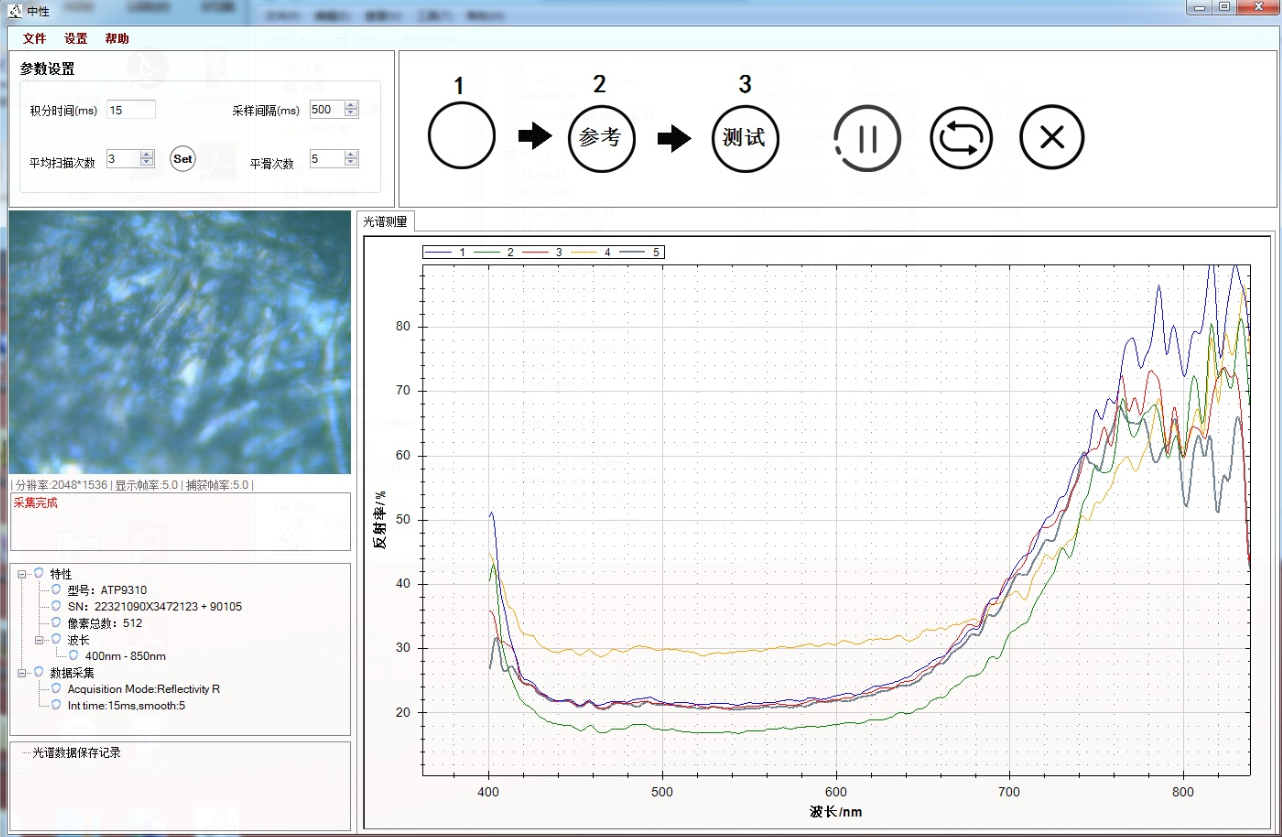Click the 波长/nm axis title
Image resolution: width=1282 pixels, height=837 pixels.
(x=836, y=812)
